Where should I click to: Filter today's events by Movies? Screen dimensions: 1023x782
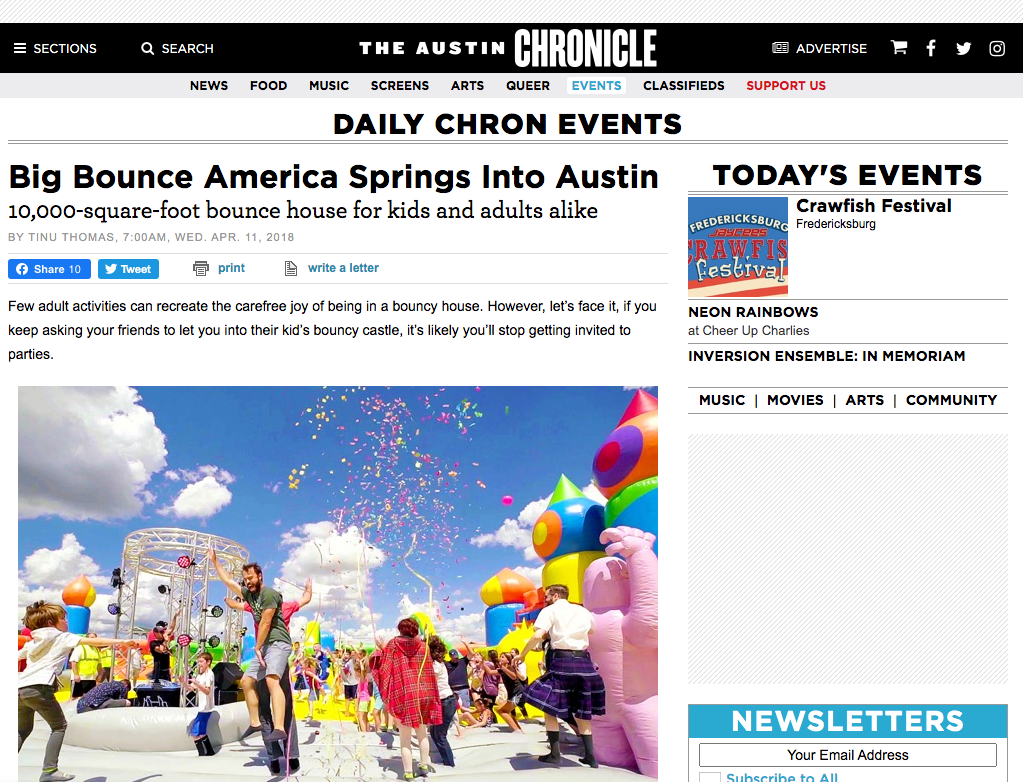point(795,400)
